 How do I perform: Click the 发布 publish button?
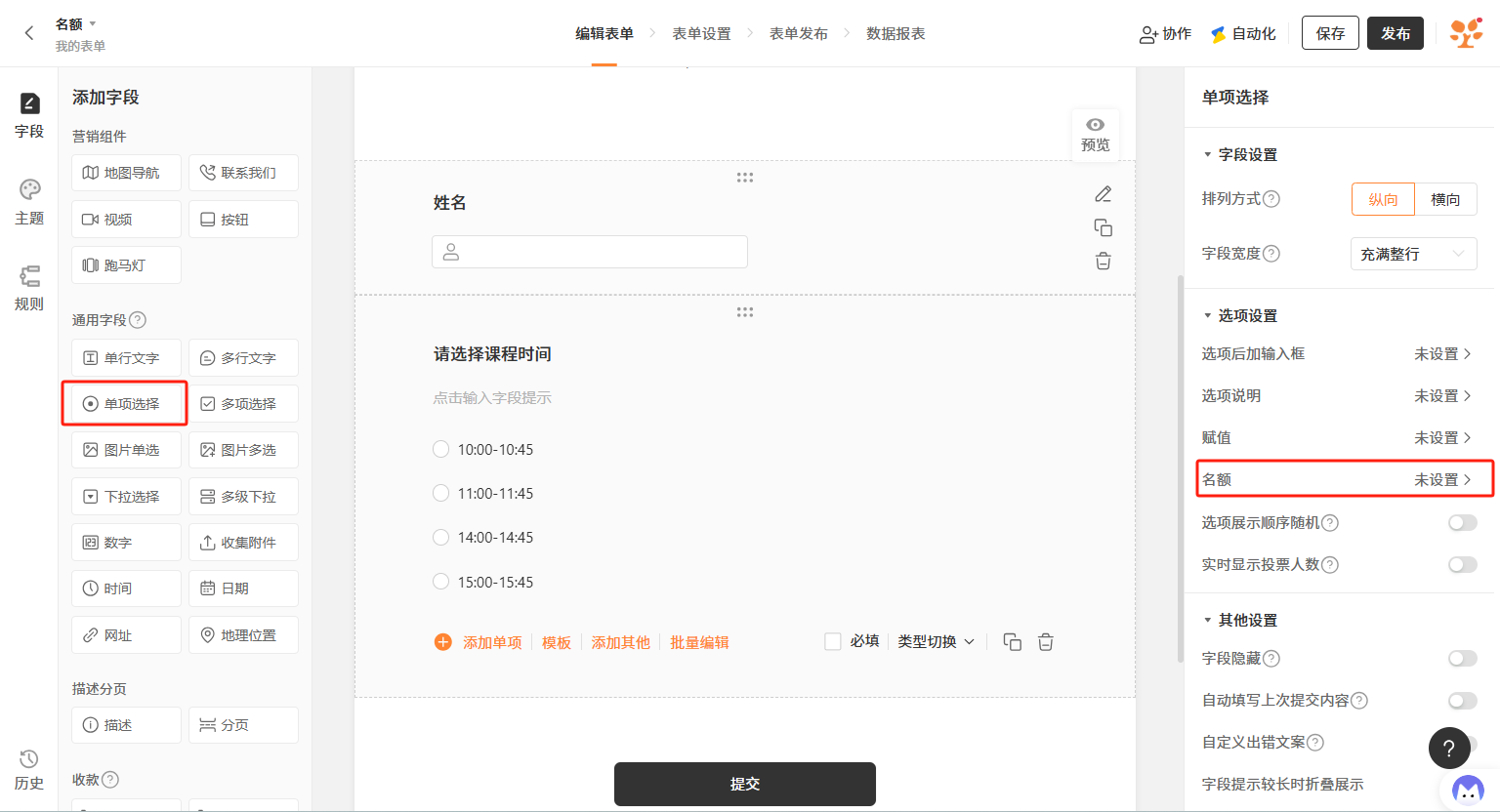(x=1396, y=33)
